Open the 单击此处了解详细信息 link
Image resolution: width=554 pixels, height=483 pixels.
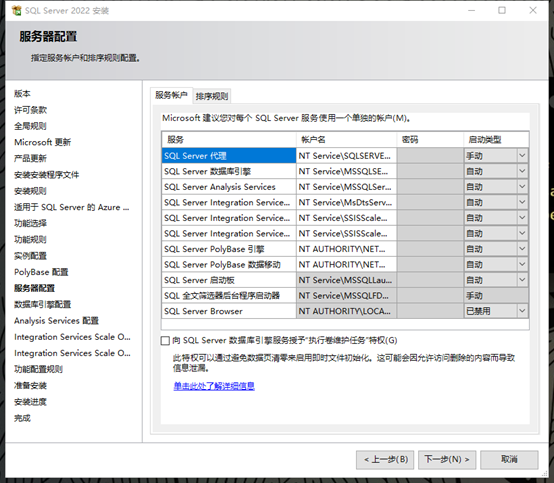214,386
